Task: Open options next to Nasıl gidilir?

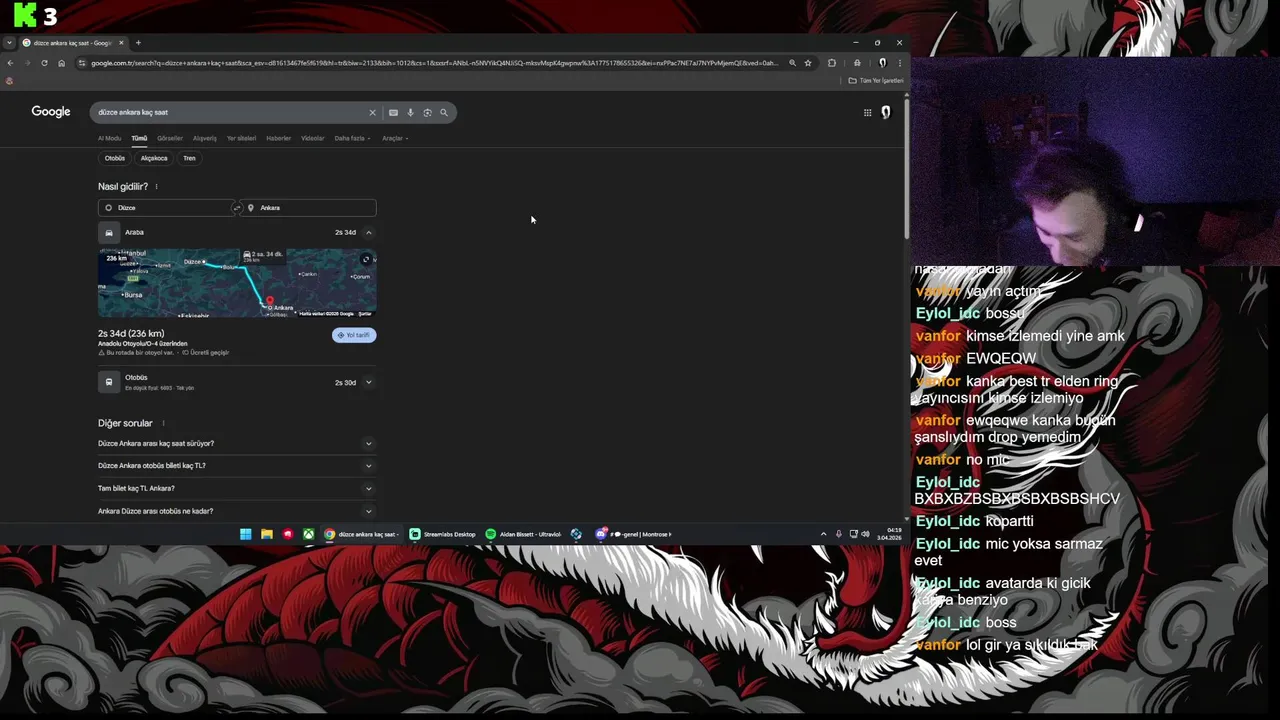Action: click(156, 187)
